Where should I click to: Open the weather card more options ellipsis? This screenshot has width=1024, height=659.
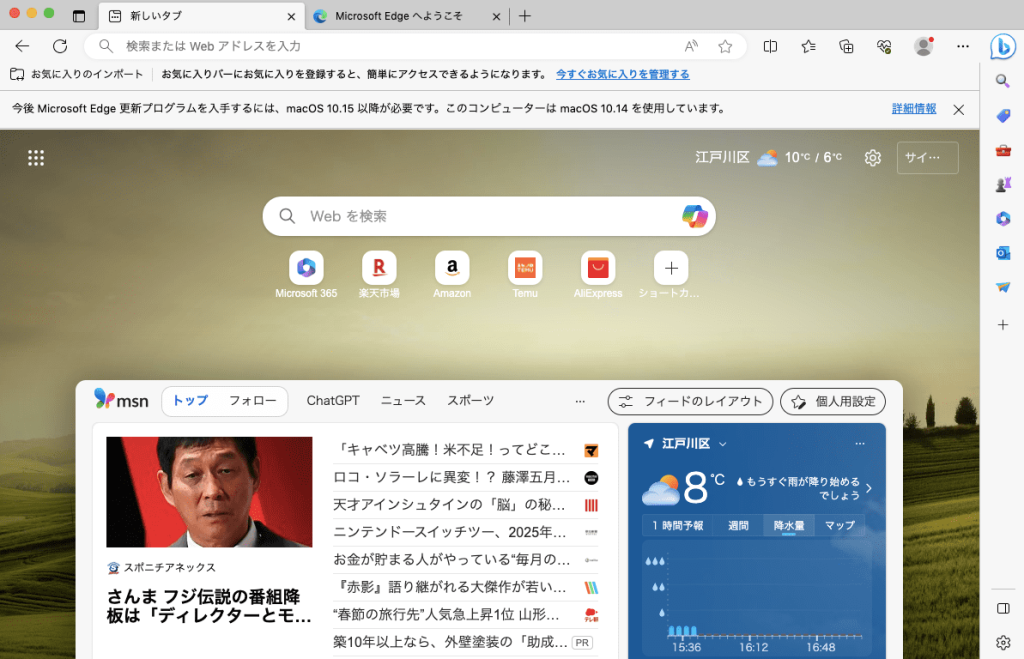pos(859,443)
